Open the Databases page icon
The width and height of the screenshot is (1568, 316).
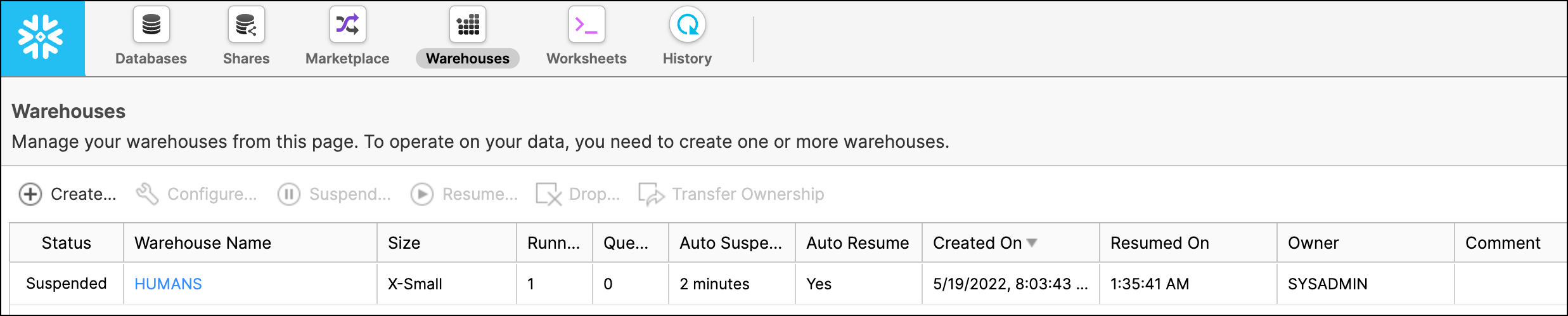point(151,25)
